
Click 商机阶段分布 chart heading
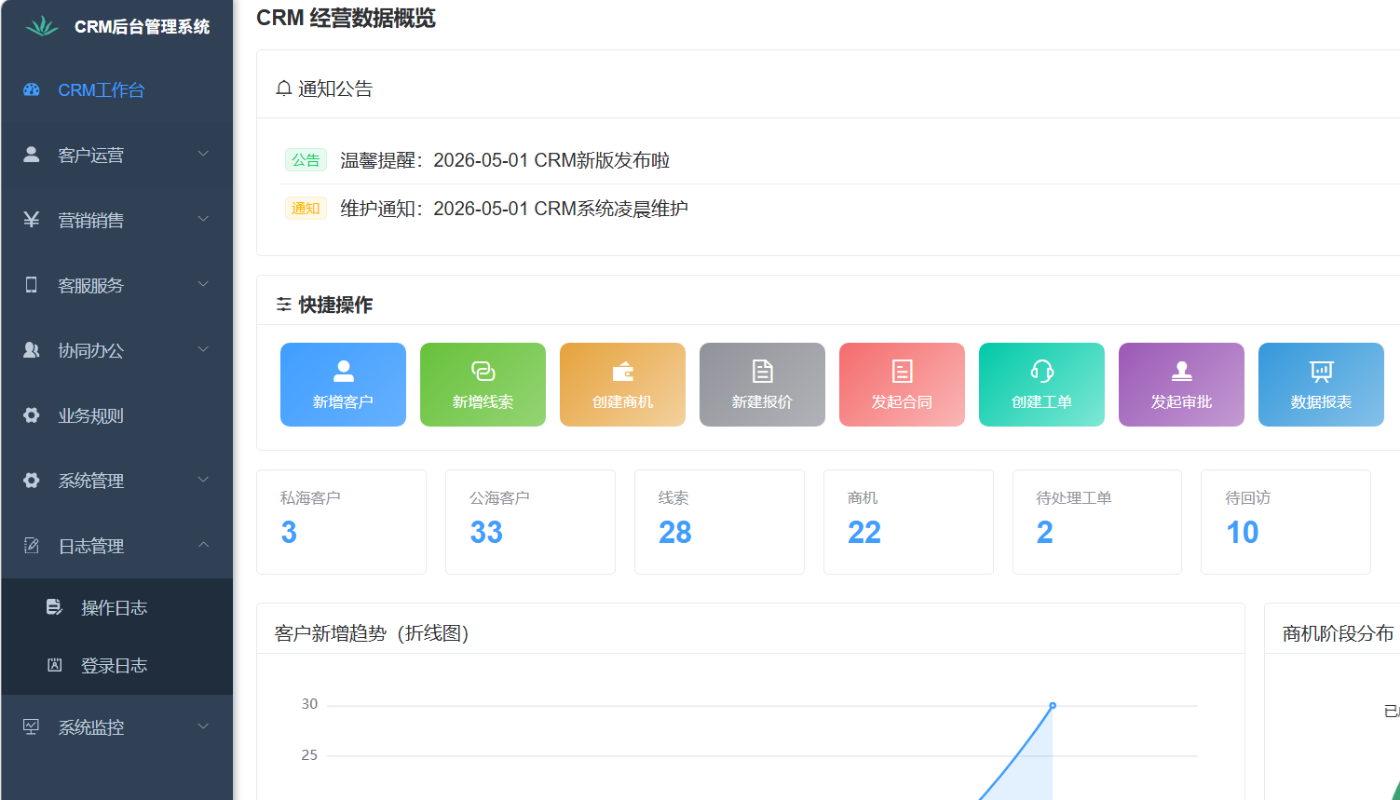pyautogui.click(x=1338, y=633)
